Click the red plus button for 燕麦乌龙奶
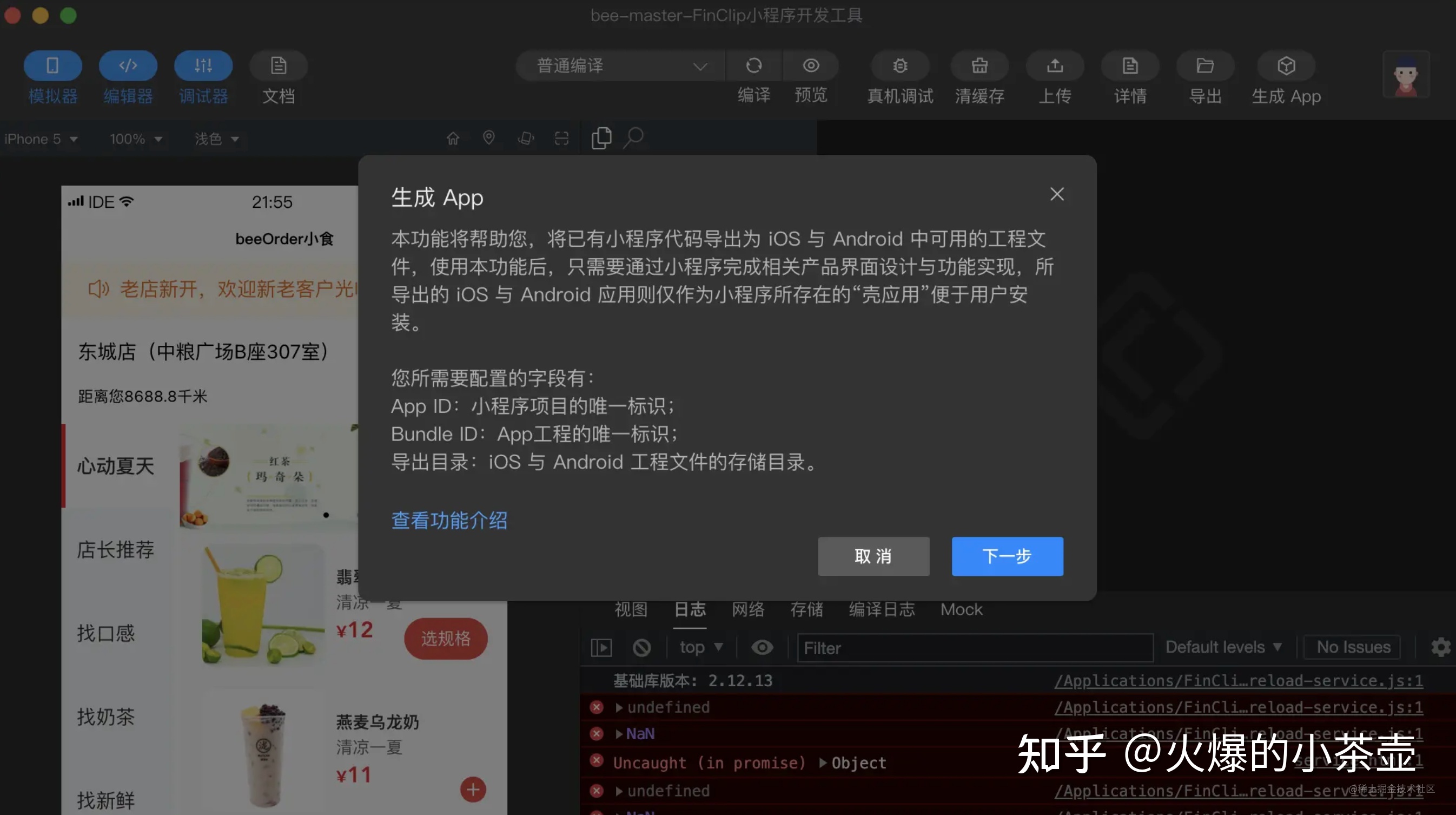Screen dimensions: 1456x815 [x=473, y=790]
